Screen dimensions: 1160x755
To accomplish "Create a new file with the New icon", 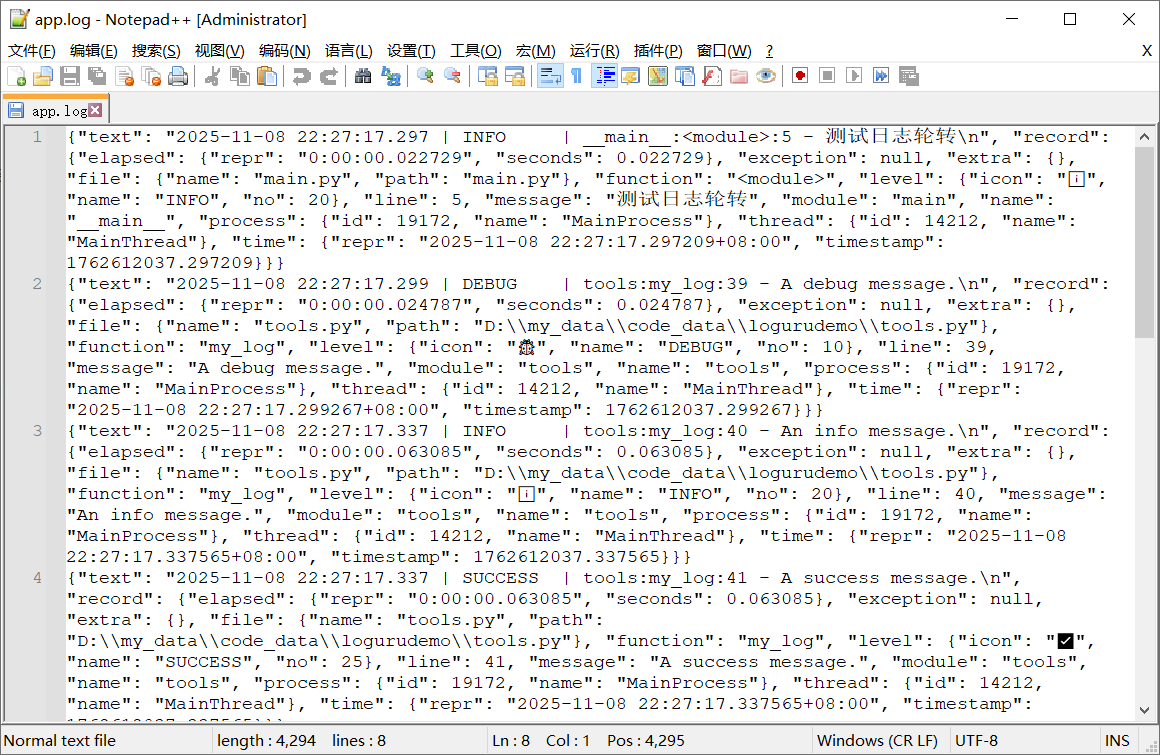I will [x=16, y=75].
